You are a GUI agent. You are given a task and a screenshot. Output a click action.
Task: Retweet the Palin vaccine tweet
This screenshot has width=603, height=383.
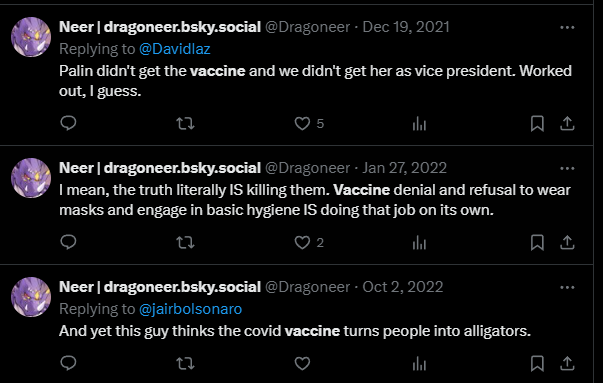185,124
